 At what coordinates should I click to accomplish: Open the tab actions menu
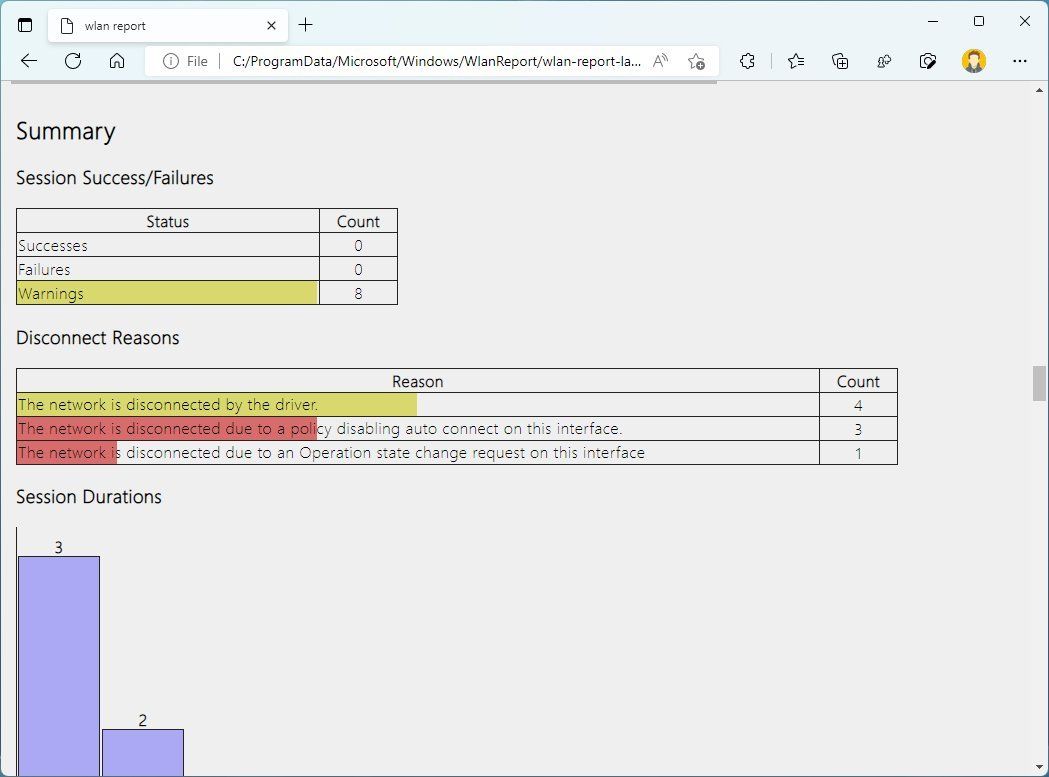(x=25, y=25)
